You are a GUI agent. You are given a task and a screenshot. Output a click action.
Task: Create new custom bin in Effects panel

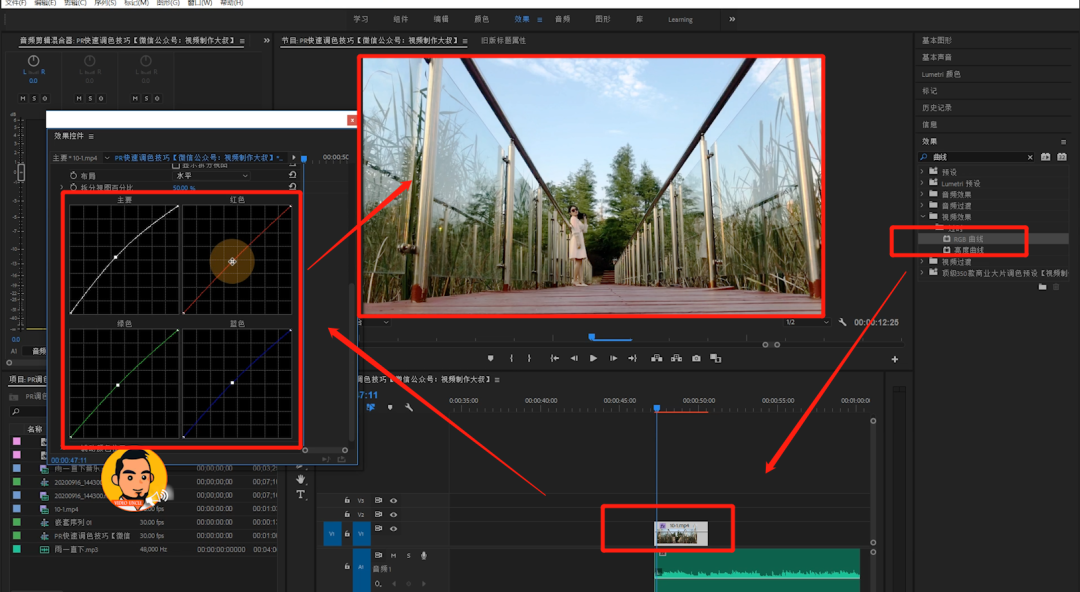pyautogui.click(x=1043, y=287)
